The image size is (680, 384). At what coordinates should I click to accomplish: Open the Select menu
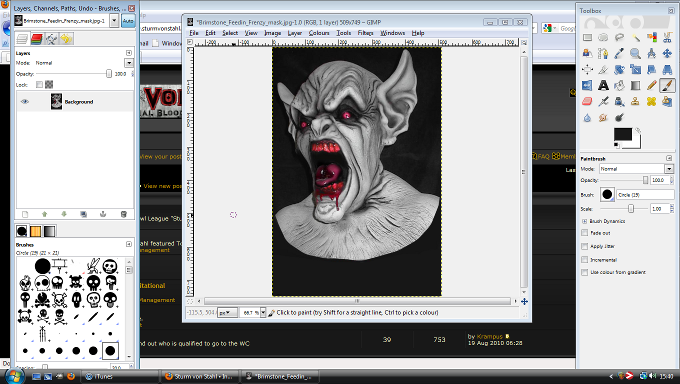tap(230, 33)
